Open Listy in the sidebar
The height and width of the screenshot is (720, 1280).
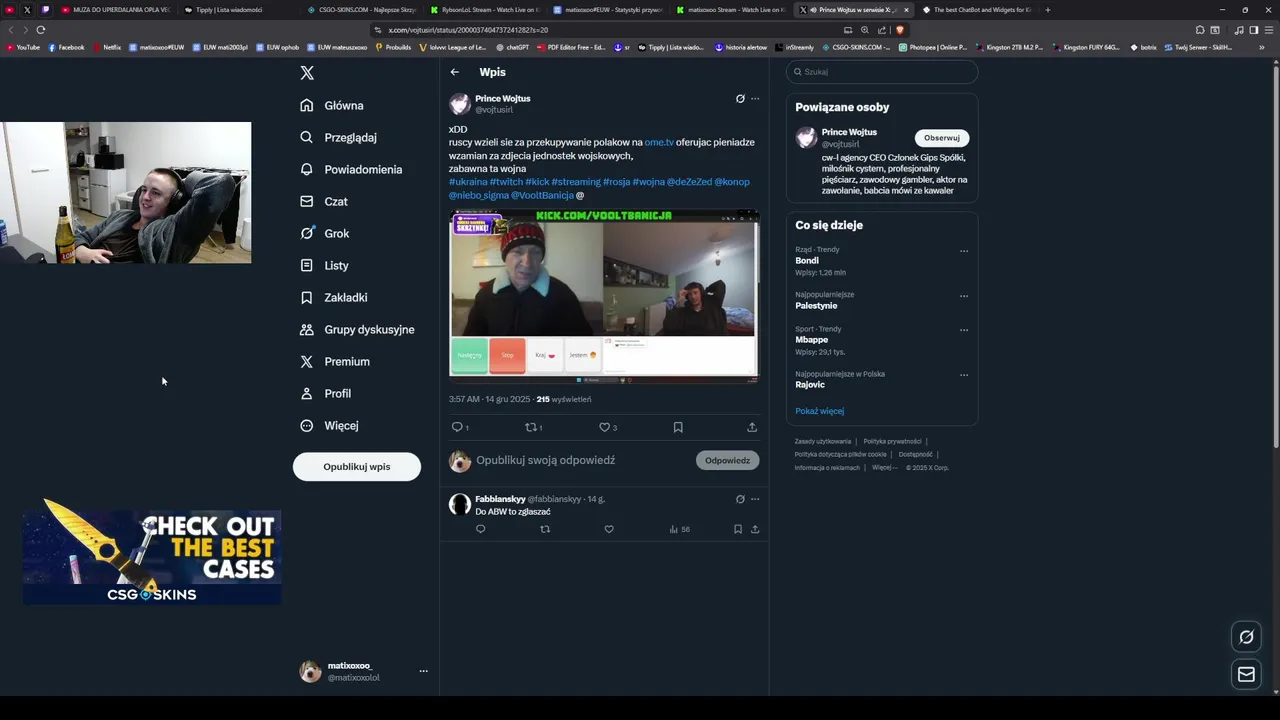coord(324,265)
